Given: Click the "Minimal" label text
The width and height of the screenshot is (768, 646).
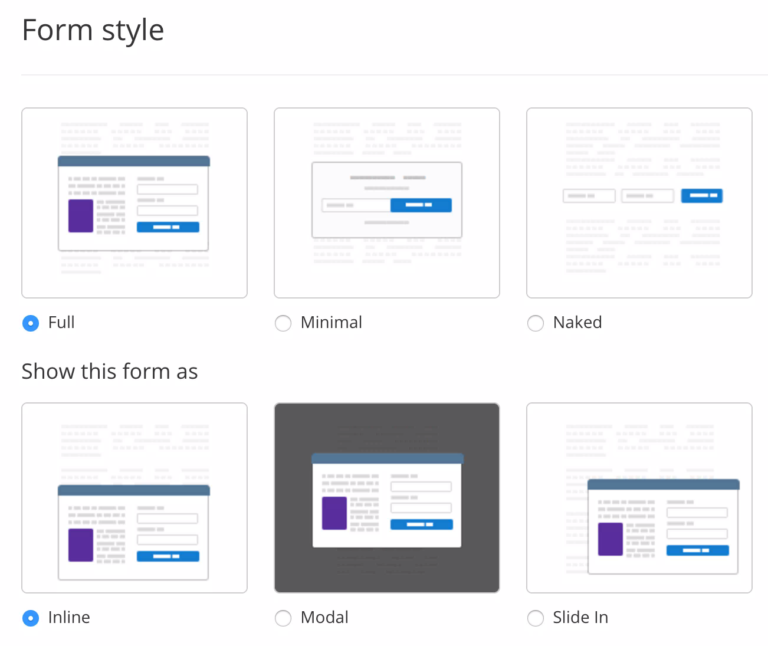Looking at the screenshot, I should tap(332, 322).
